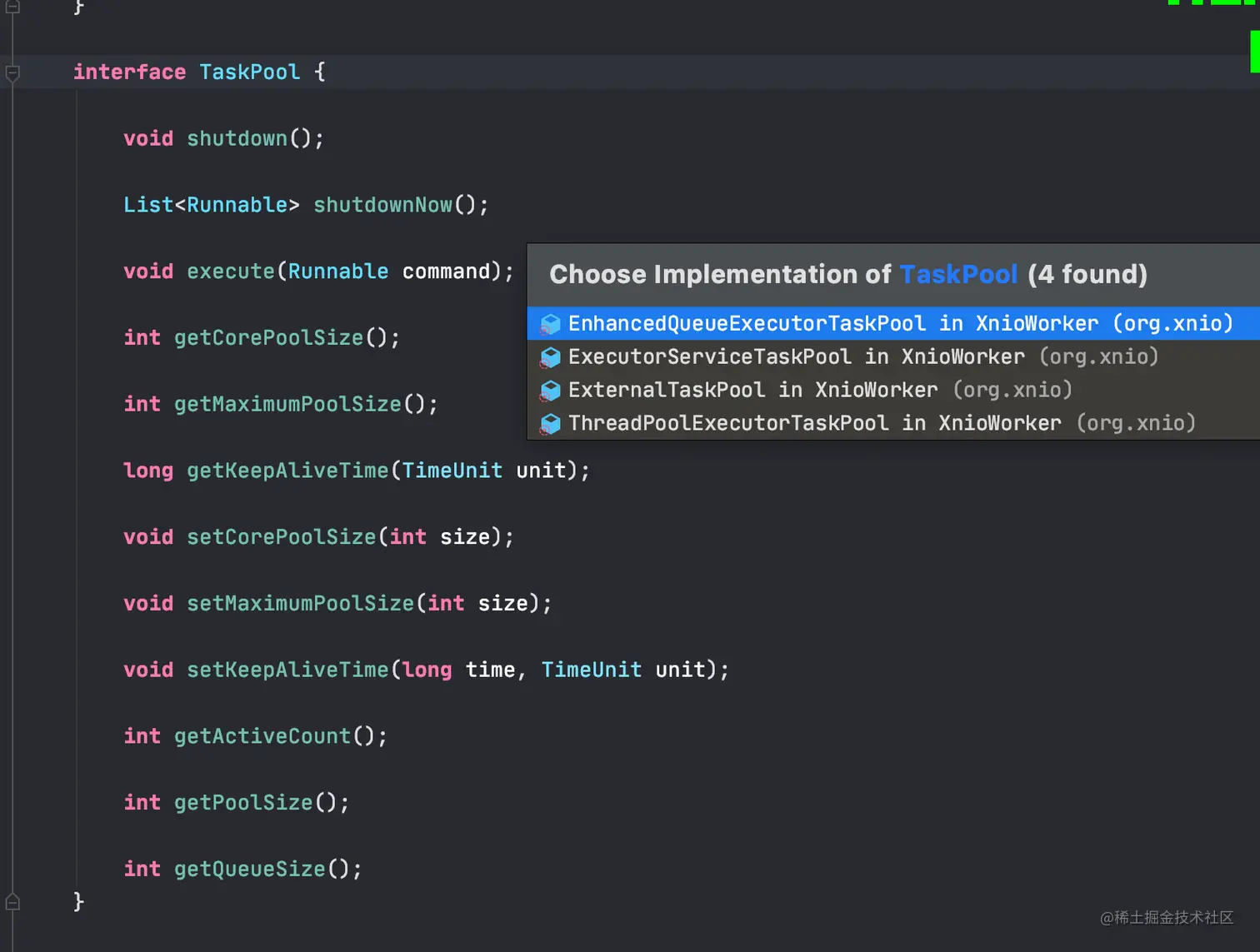Click class icon beside ThreadPoolExecutorTaskPool
This screenshot has height=952, width=1260.
(x=550, y=424)
